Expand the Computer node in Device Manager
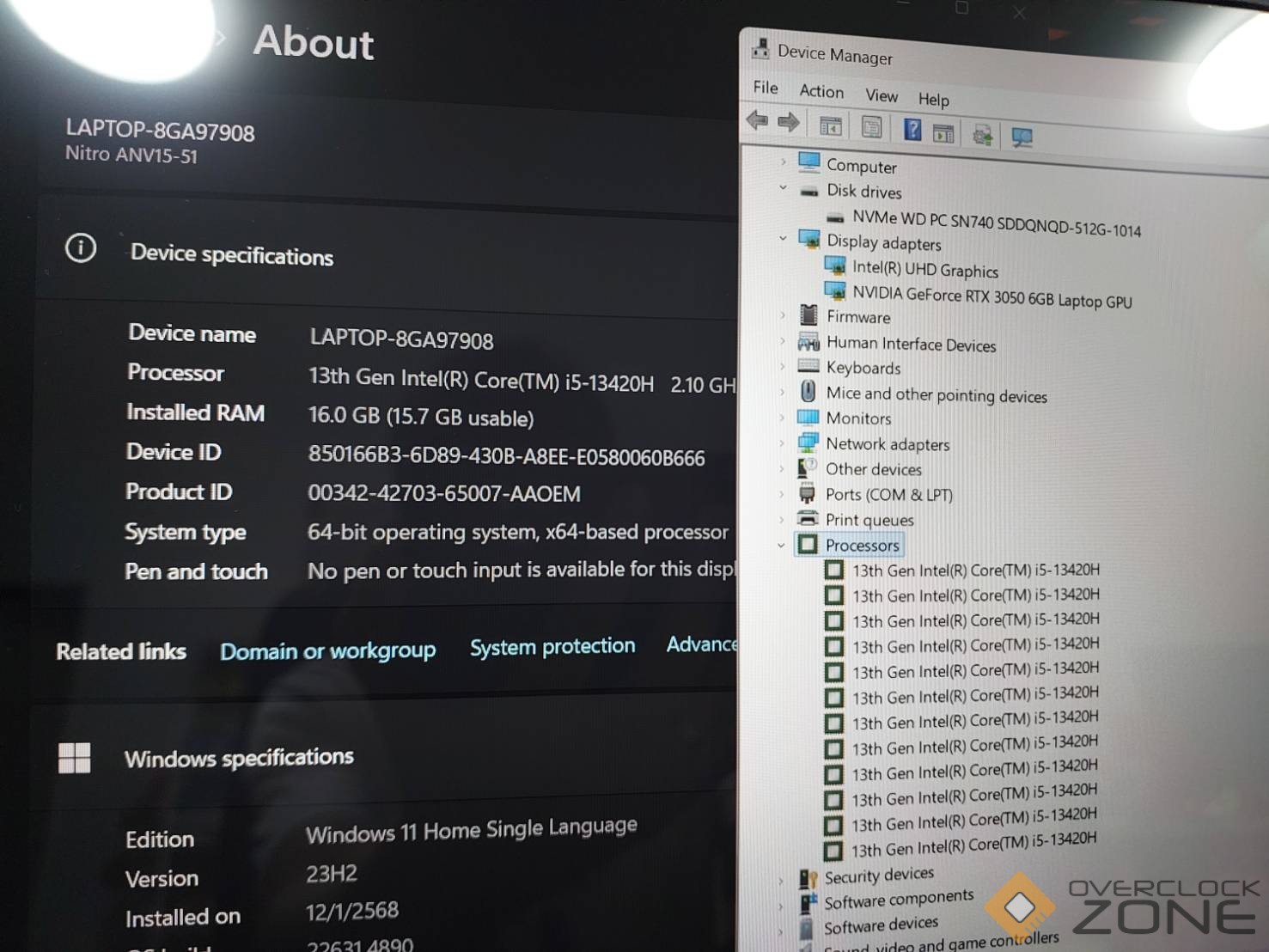Viewport: 1269px width, 952px height. [x=783, y=161]
